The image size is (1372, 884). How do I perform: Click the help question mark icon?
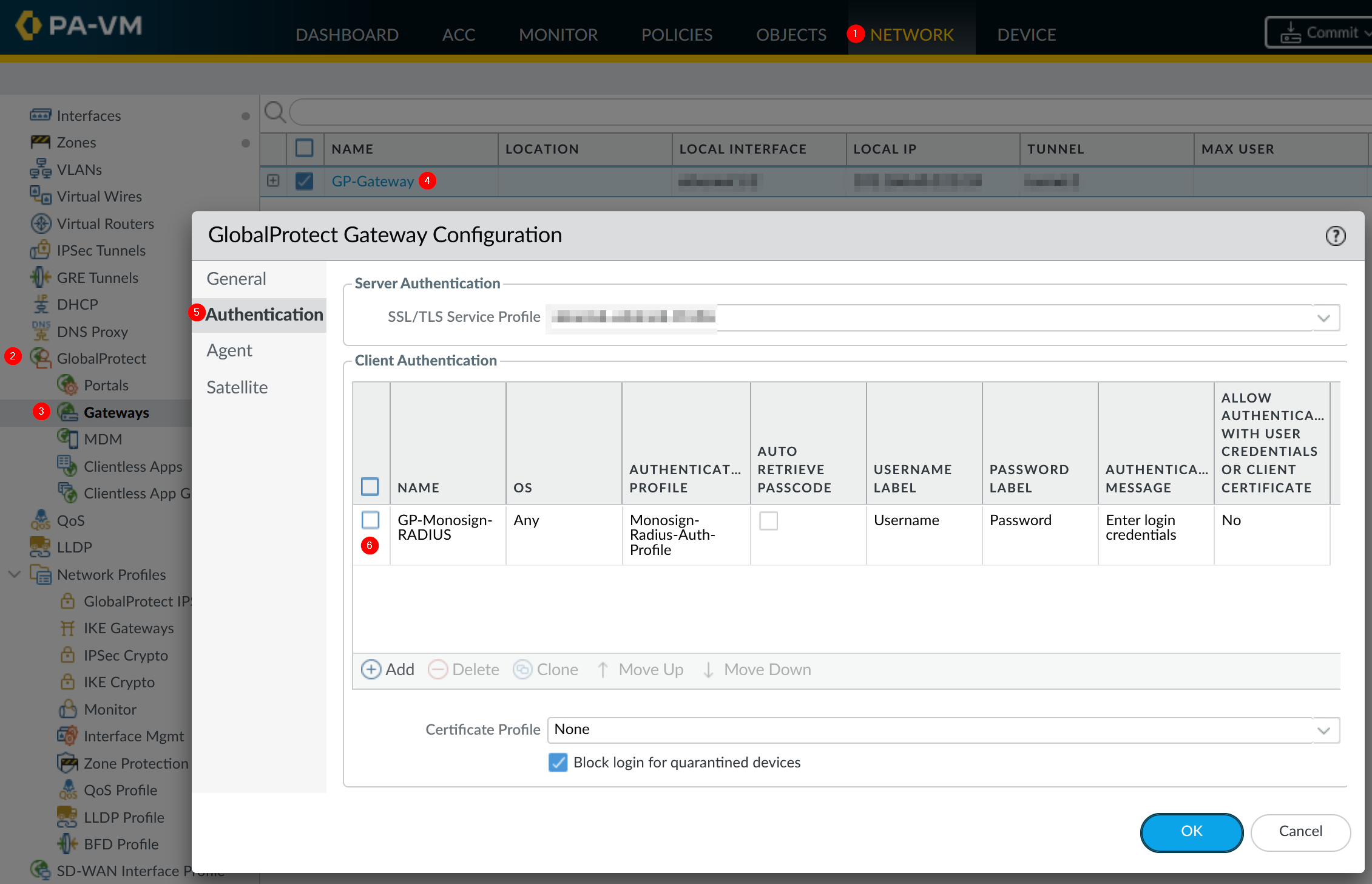click(1335, 236)
